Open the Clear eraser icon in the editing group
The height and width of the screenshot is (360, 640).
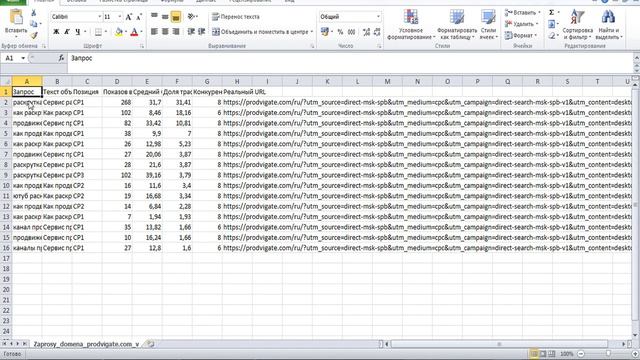click(x=551, y=36)
